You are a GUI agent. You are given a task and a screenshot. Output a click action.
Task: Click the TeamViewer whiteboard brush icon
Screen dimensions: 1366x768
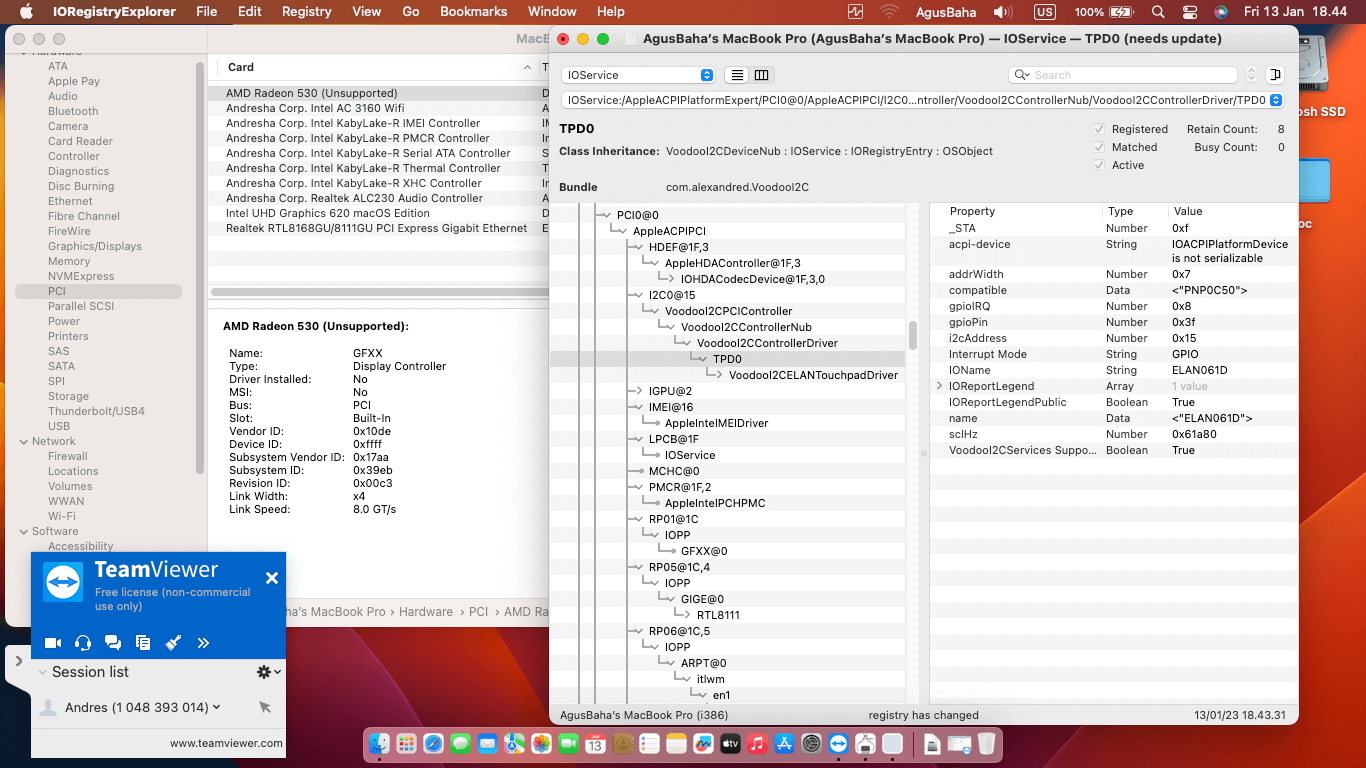click(173, 643)
